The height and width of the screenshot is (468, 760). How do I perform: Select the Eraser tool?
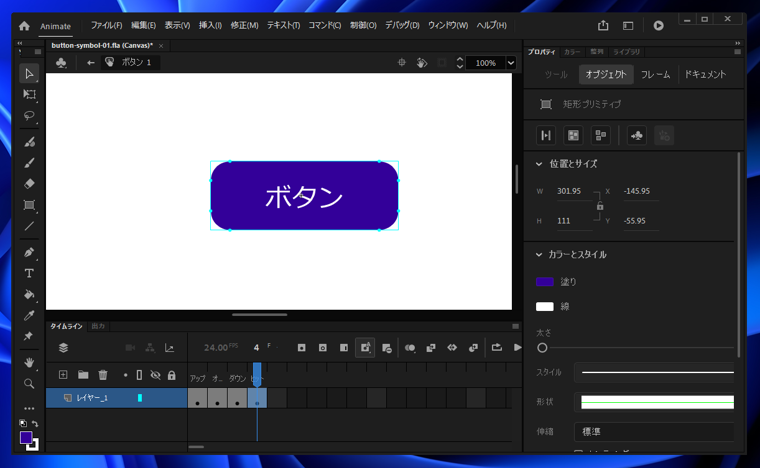[29, 184]
